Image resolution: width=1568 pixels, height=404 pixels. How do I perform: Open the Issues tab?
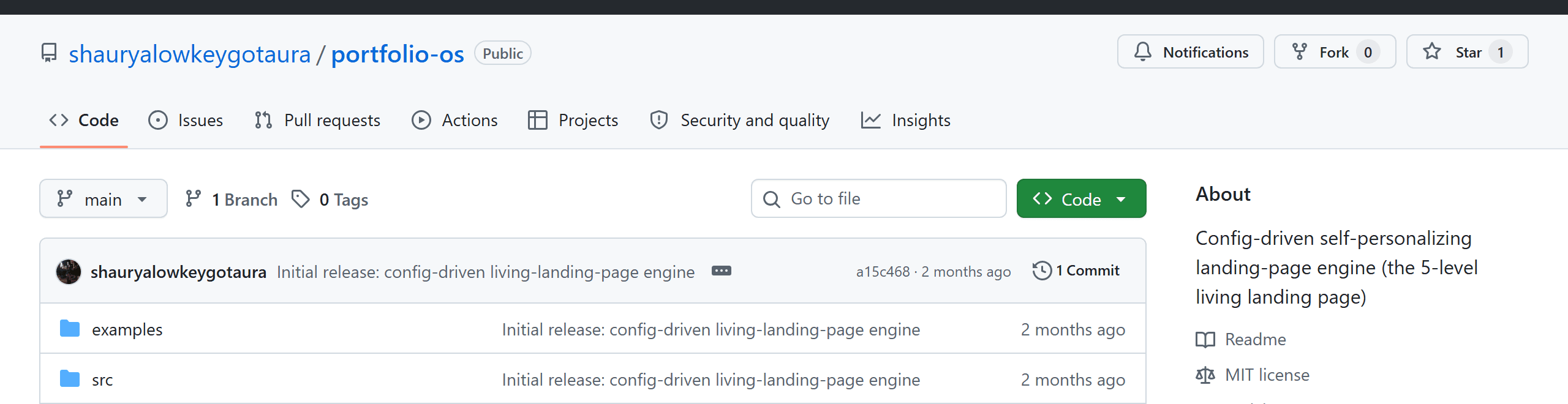186,120
